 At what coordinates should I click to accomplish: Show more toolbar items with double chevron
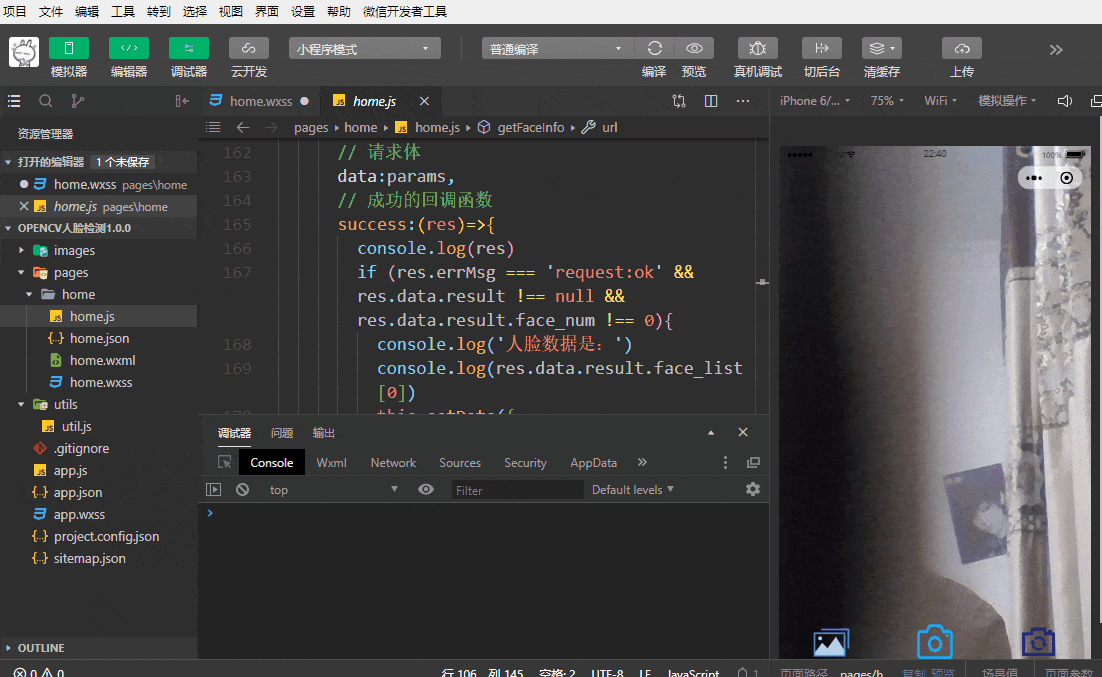(x=1056, y=50)
